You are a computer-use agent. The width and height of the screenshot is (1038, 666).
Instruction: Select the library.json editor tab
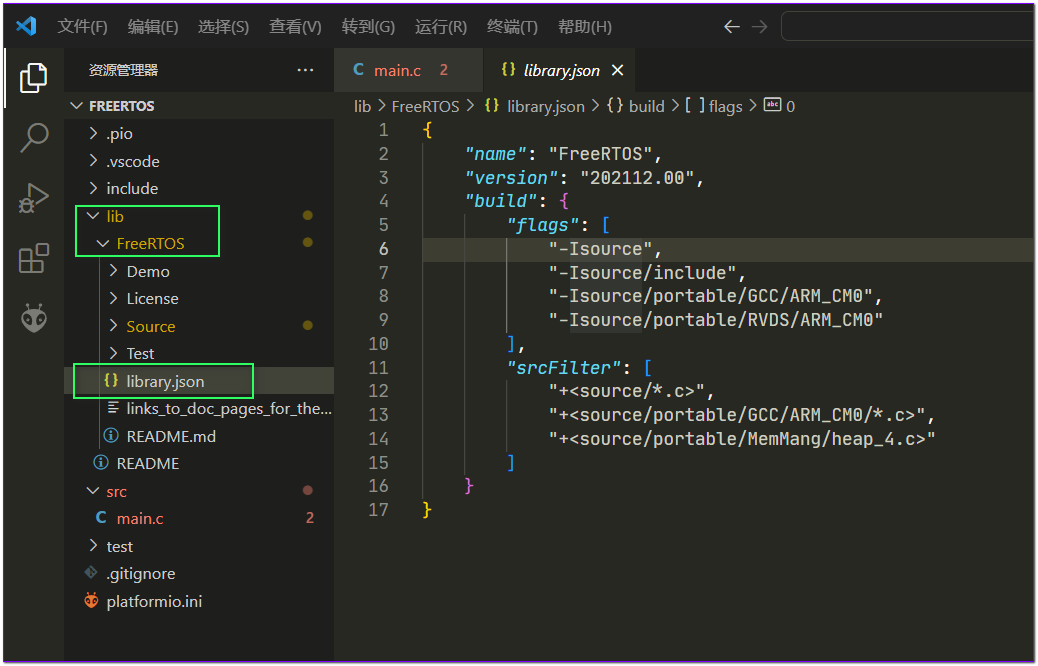559,70
